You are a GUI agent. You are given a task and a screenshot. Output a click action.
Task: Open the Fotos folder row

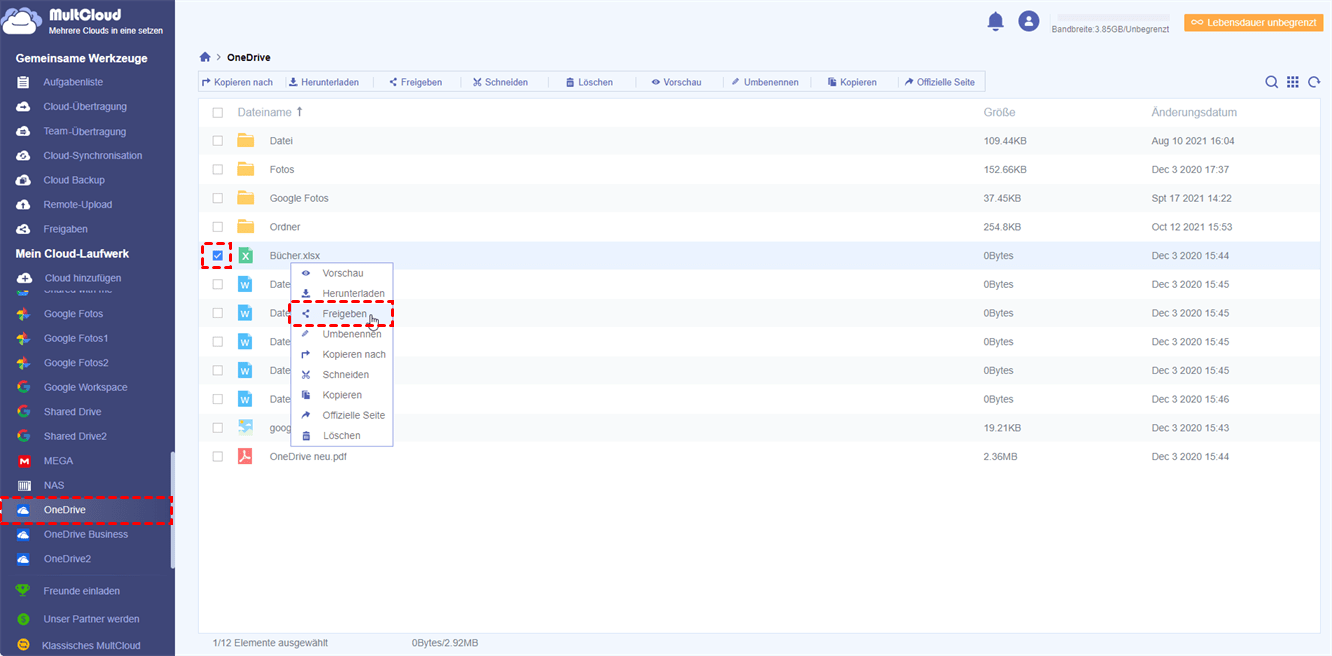[x=760, y=170]
